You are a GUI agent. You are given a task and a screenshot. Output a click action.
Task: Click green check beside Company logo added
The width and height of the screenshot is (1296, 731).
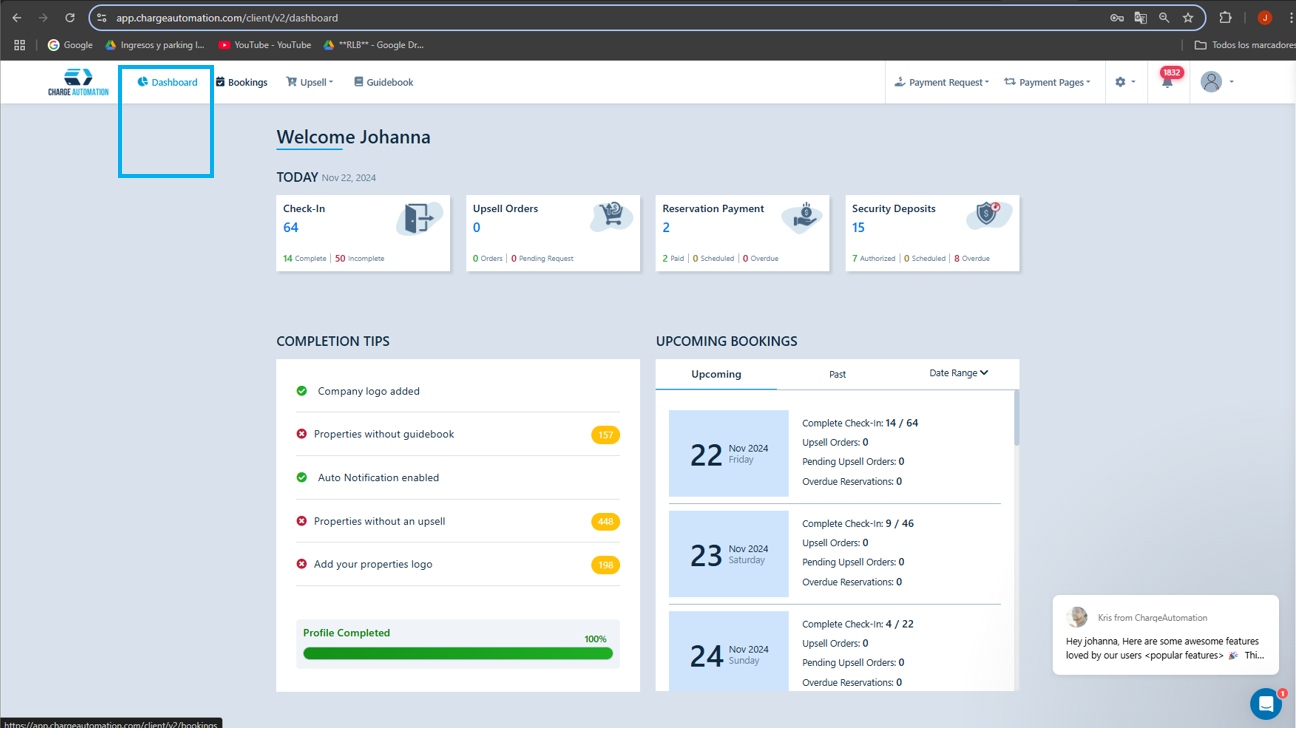pyautogui.click(x=302, y=391)
